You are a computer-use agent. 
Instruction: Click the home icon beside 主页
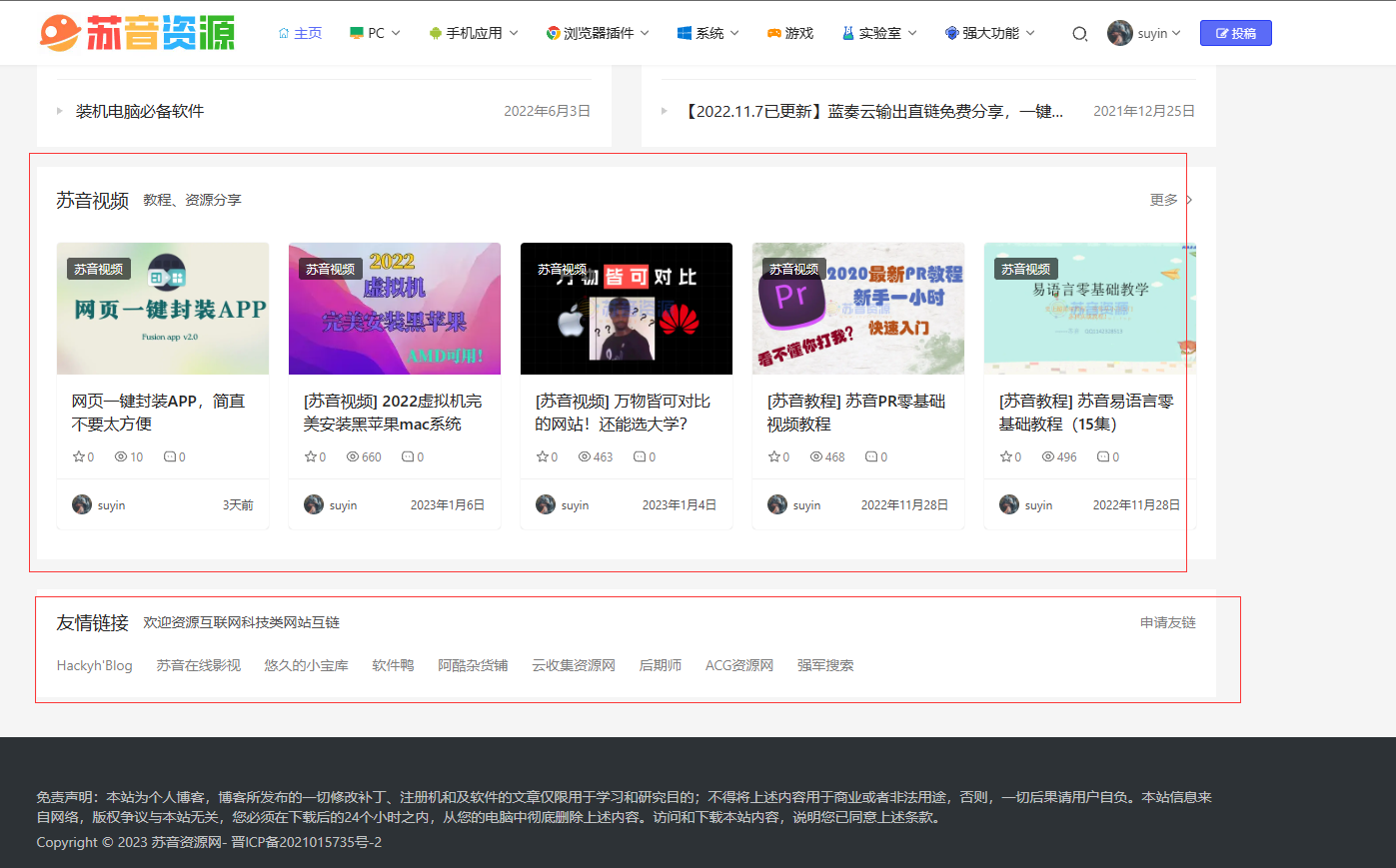(283, 32)
